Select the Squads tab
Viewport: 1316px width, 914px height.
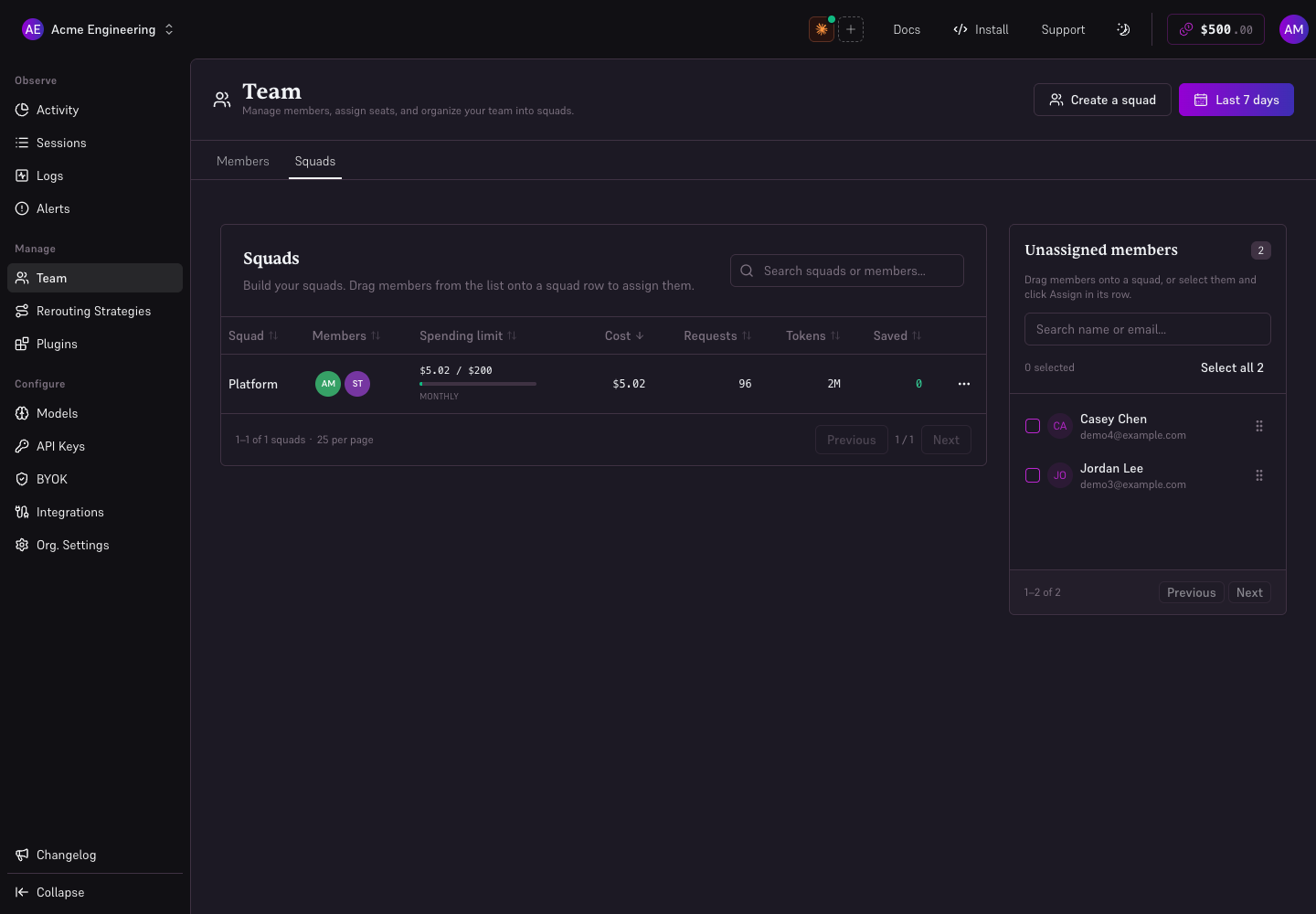click(x=315, y=161)
